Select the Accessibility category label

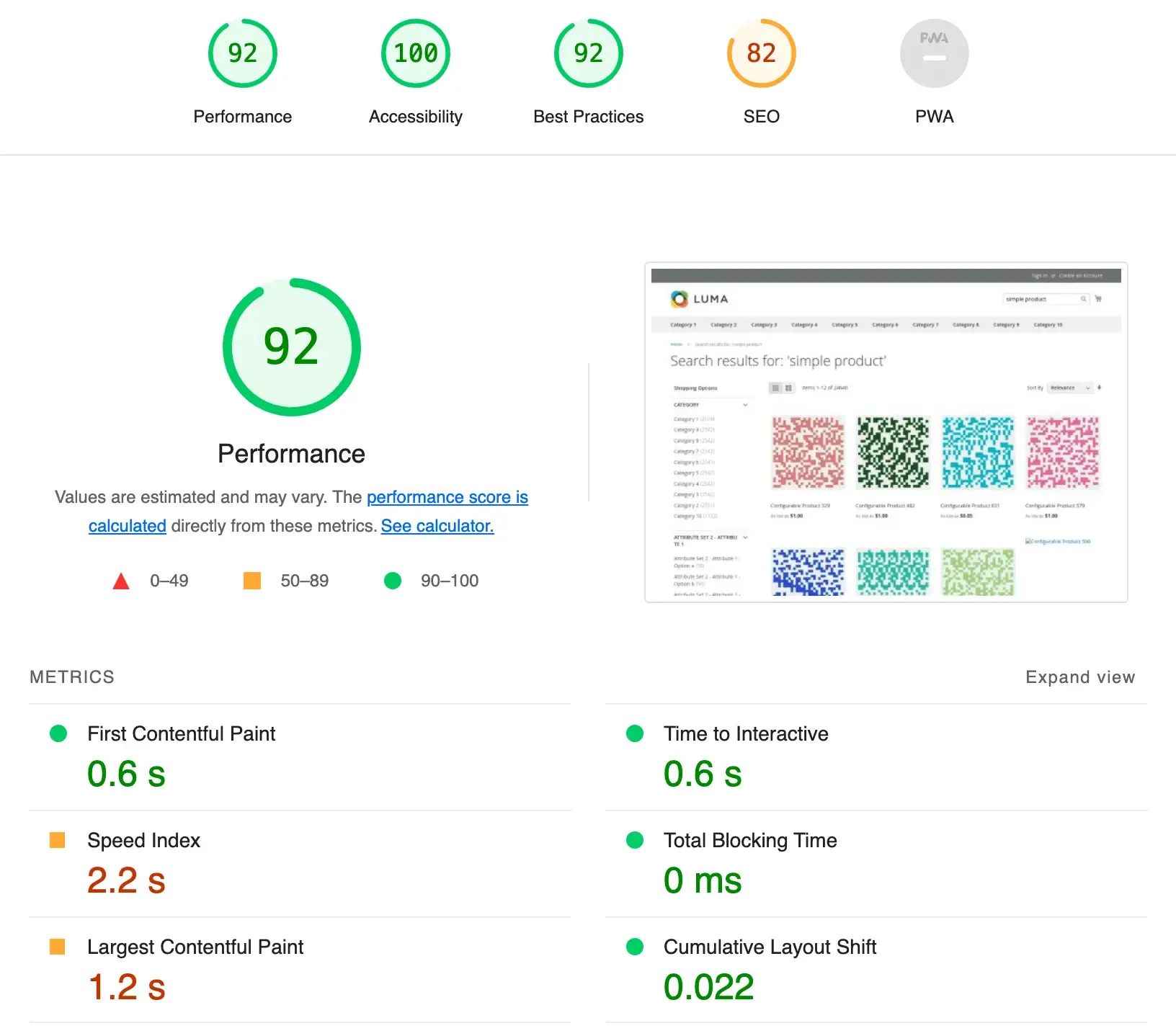415,117
